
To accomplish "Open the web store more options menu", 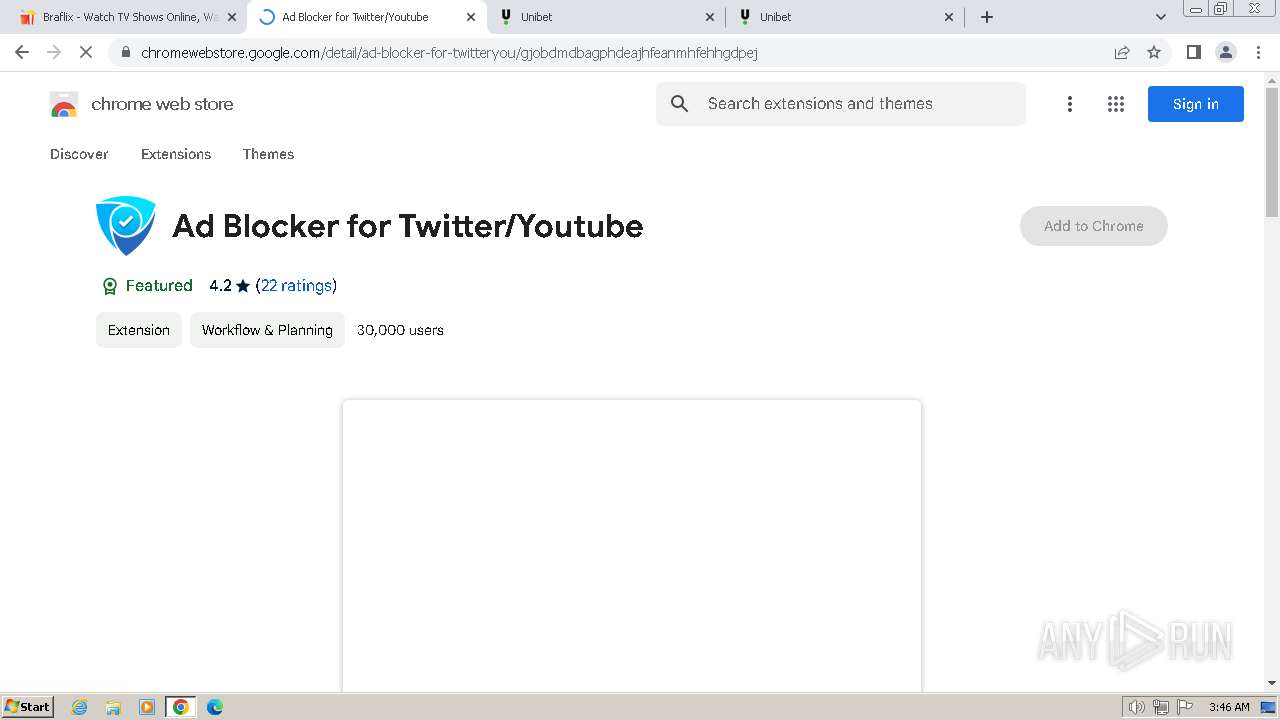I will click(1070, 104).
